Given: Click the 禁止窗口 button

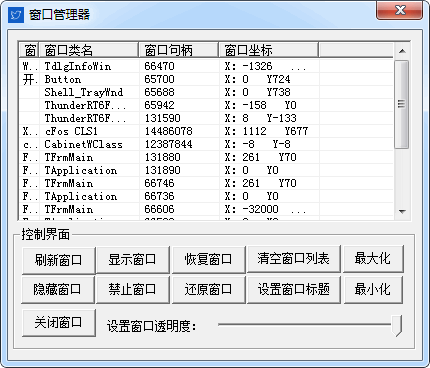Looking at the screenshot, I should (133, 289).
